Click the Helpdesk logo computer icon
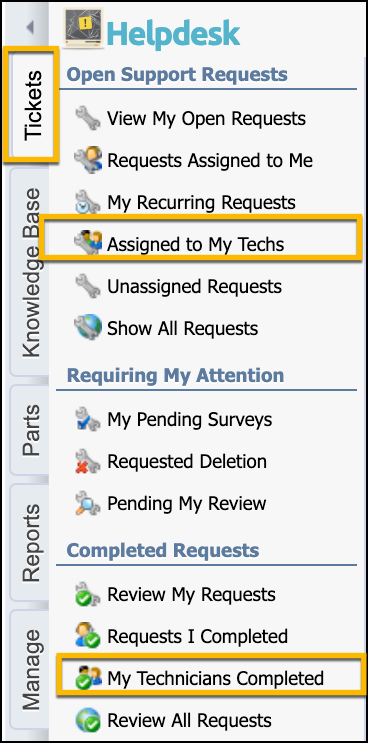368x743 pixels. 83,28
